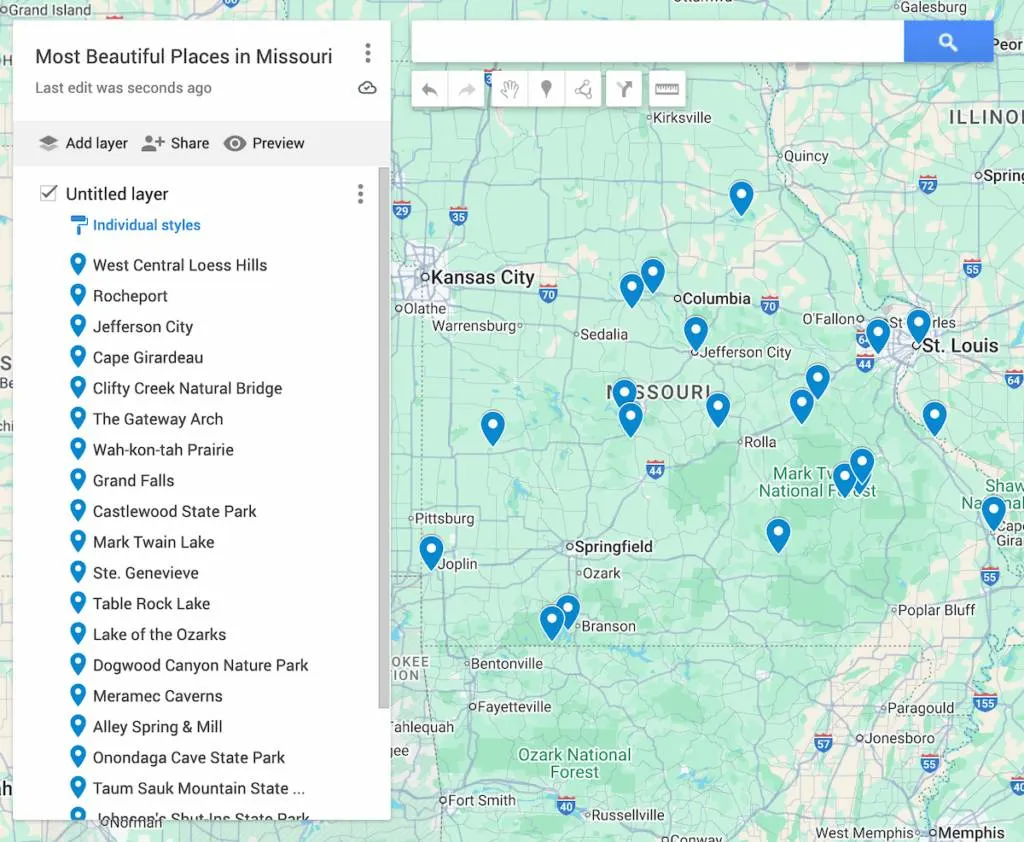Open Individual styles options
The width and height of the screenshot is (1024, 842).
135,225
